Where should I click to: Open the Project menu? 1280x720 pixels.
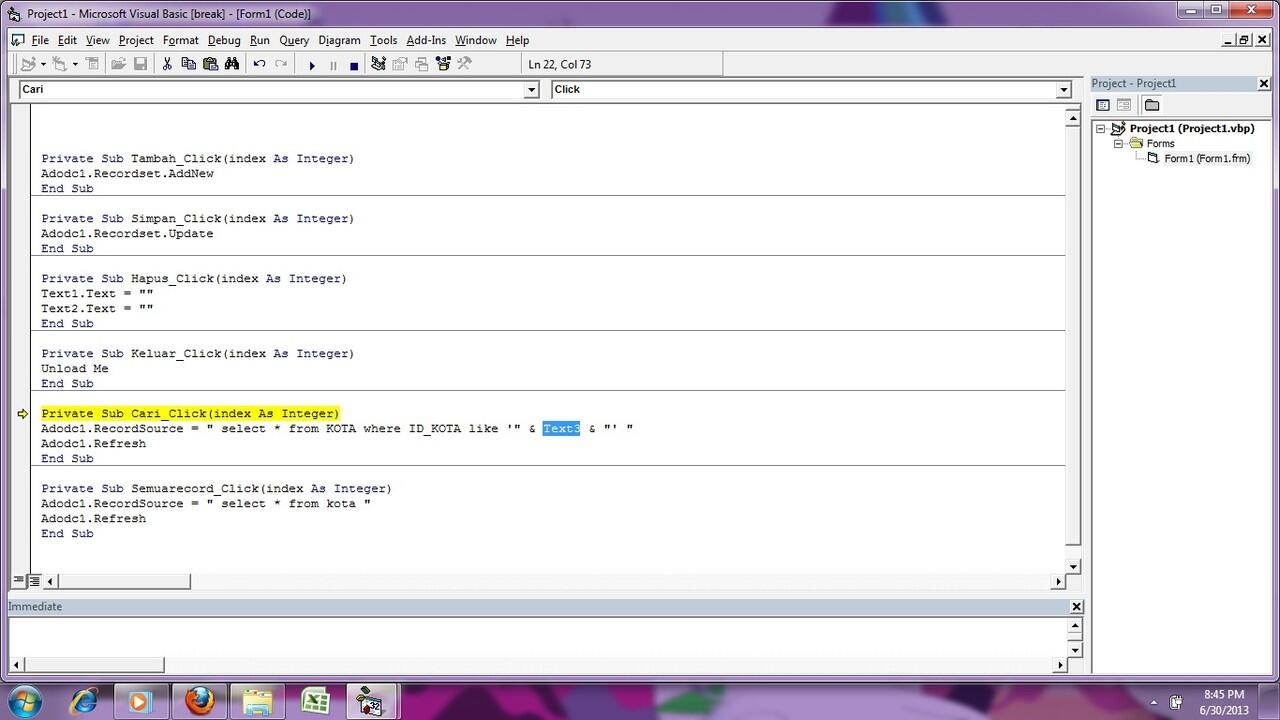[x=136, y=40]
